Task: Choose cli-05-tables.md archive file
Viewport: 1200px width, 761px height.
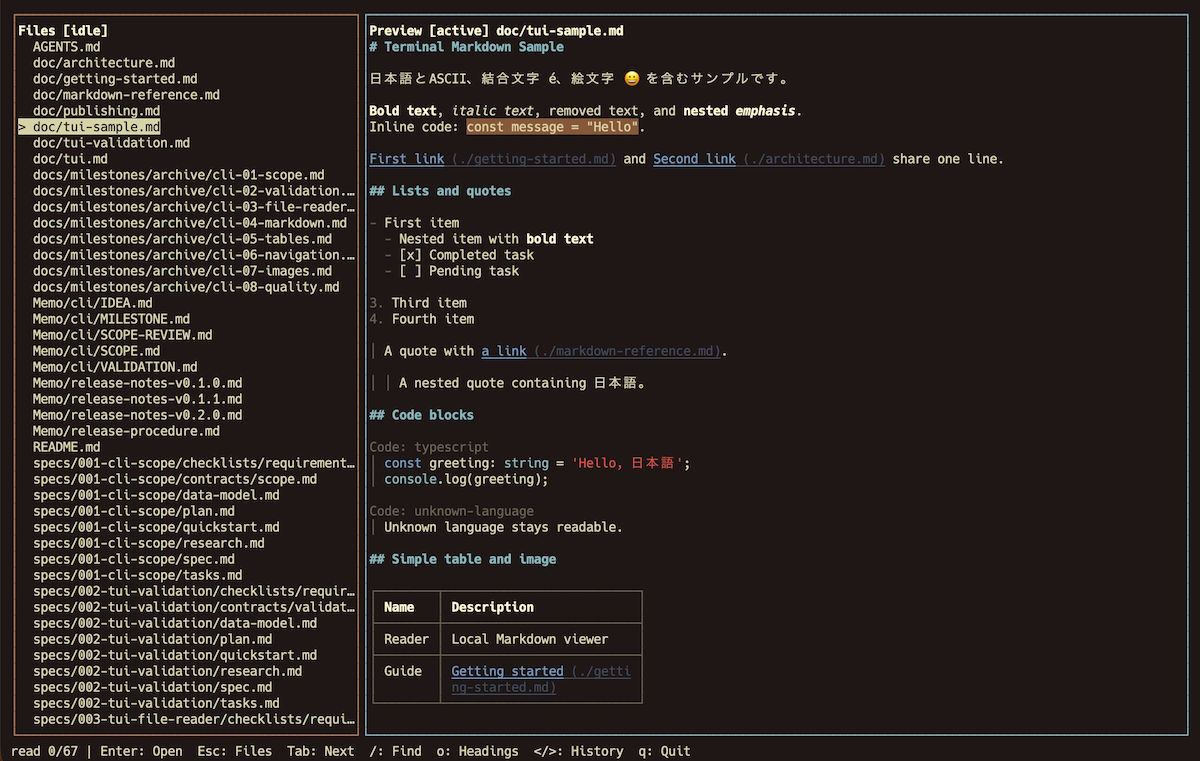Action: point(183,239)
